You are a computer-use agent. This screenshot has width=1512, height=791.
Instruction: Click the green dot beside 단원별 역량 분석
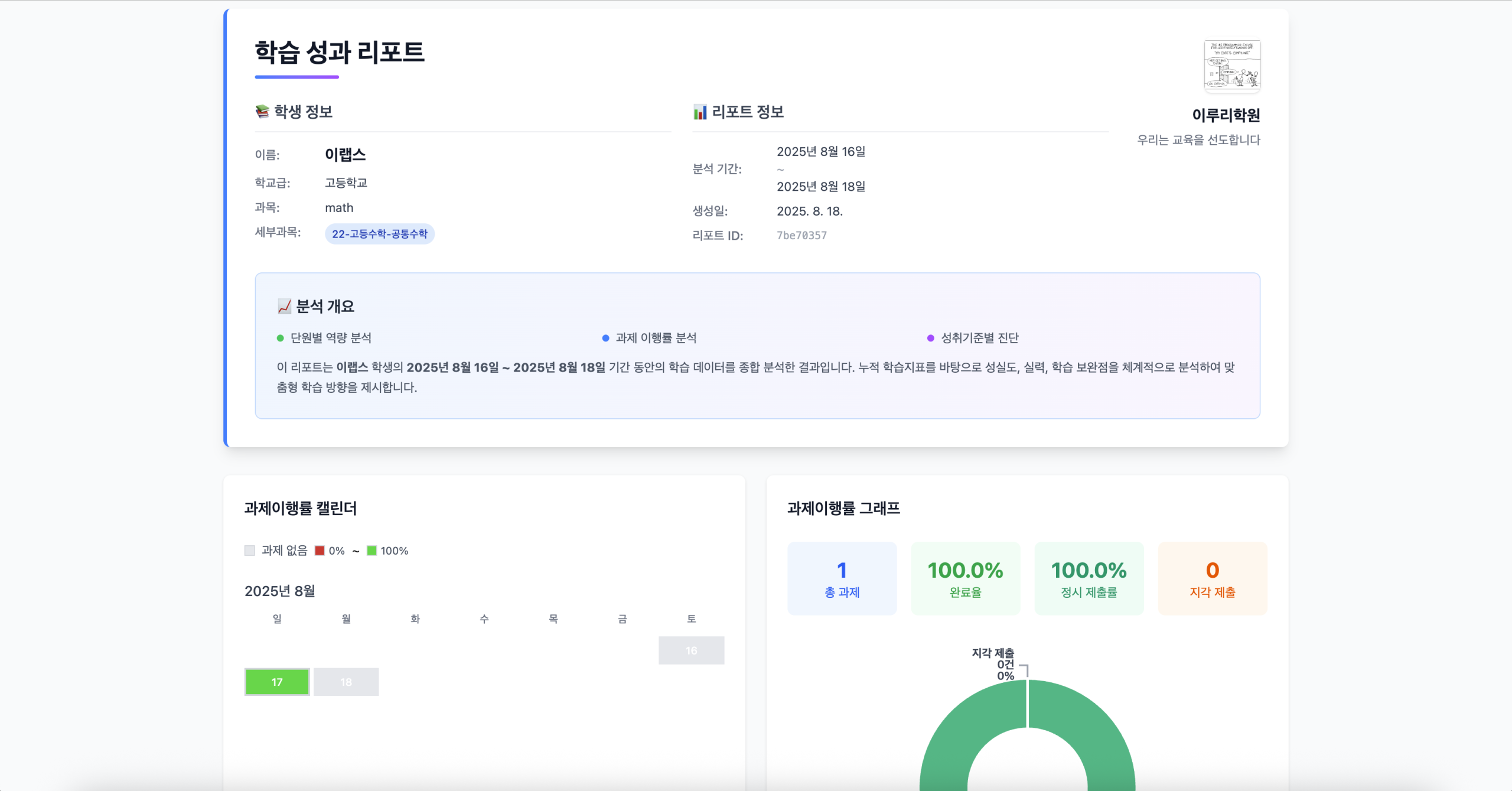[x=281, y=338]
